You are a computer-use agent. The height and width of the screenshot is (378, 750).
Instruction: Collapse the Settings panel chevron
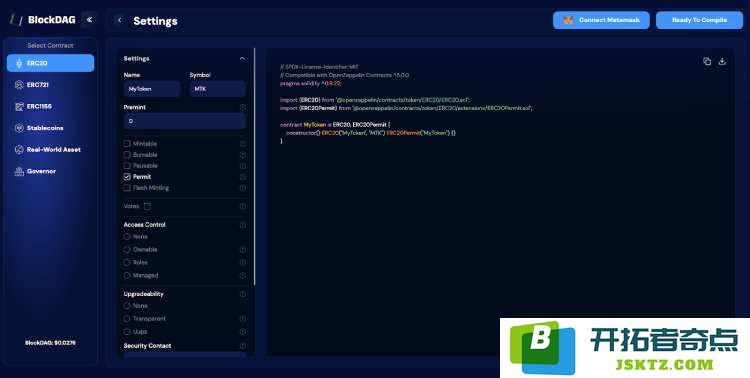point(242,58)
